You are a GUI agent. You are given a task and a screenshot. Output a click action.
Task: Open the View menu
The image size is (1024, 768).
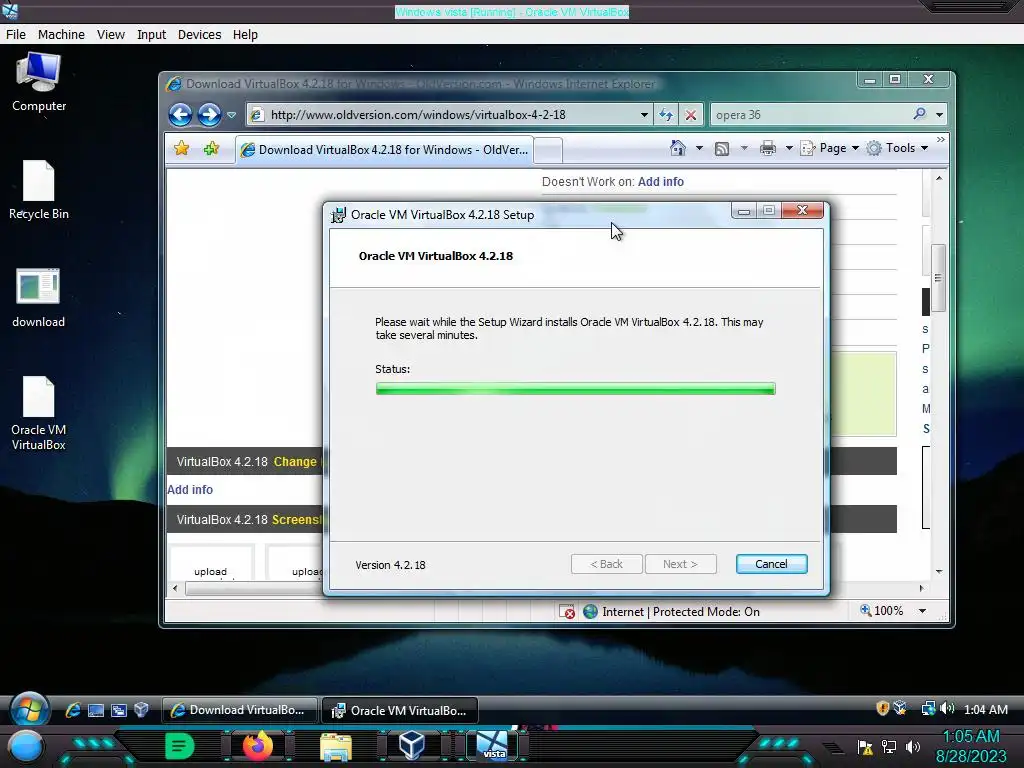(111, 35)
